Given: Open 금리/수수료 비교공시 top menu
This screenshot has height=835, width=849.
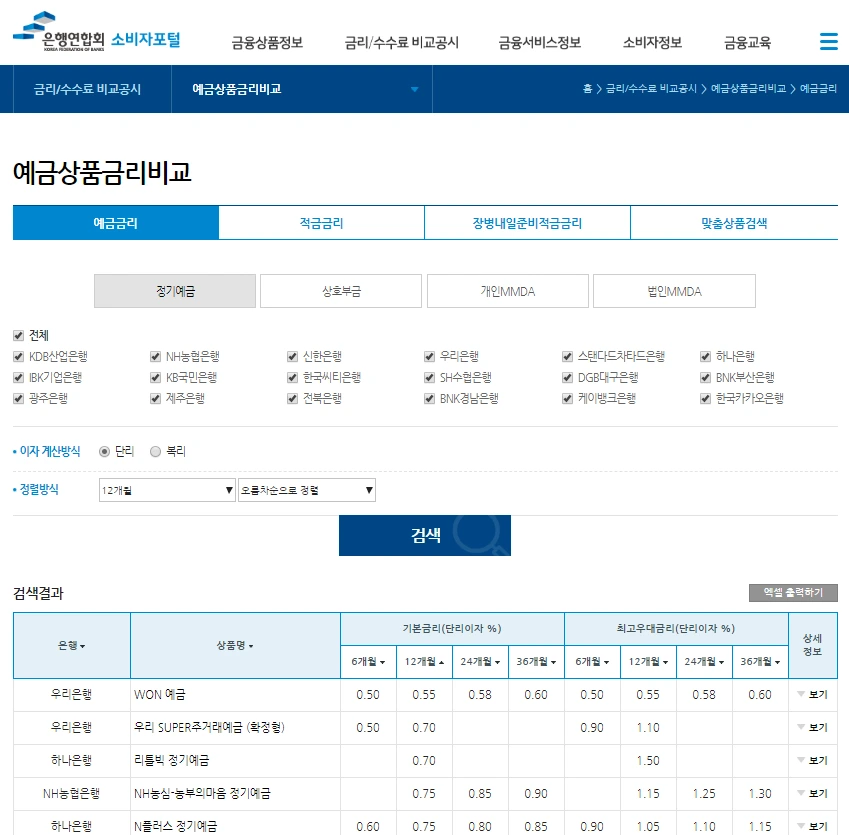Looking at the screenshot, I should 401,43.
